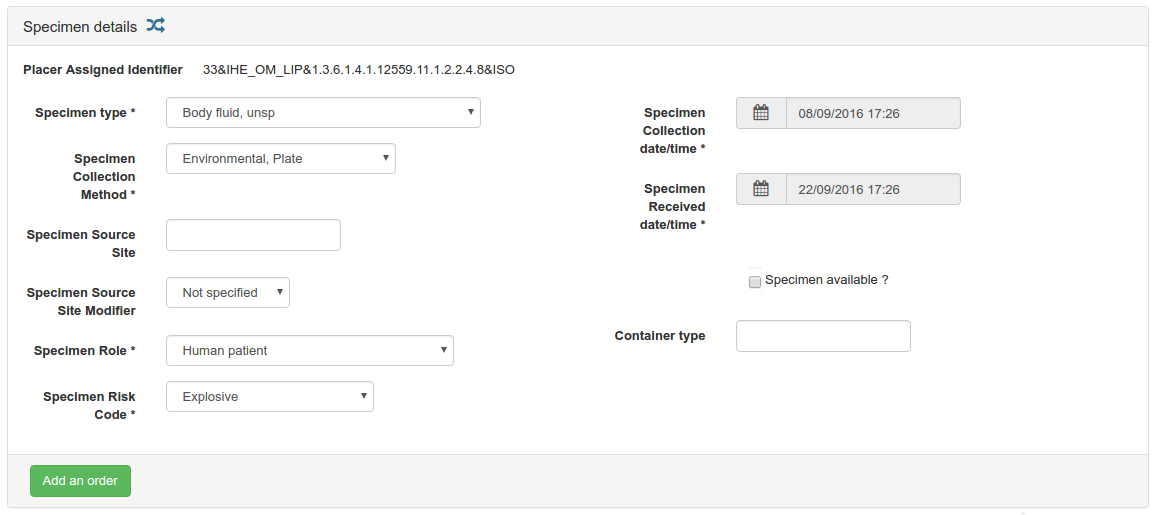Expand the Specimen Collection Method dropdown

tap(280, 159)
